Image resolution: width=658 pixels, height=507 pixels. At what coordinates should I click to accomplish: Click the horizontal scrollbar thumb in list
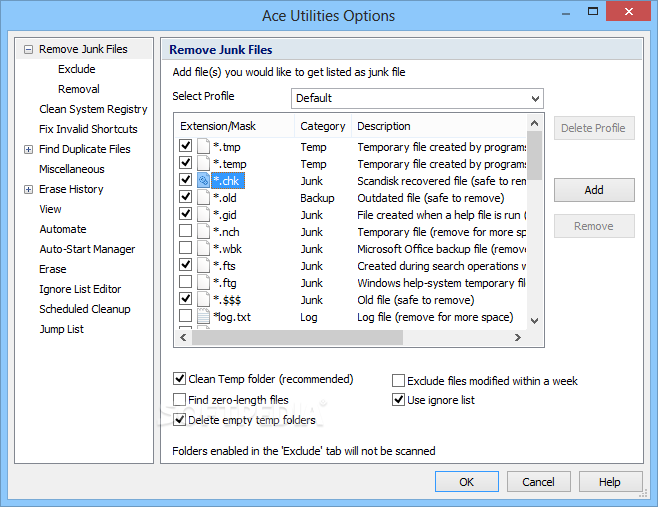point(297,337)
